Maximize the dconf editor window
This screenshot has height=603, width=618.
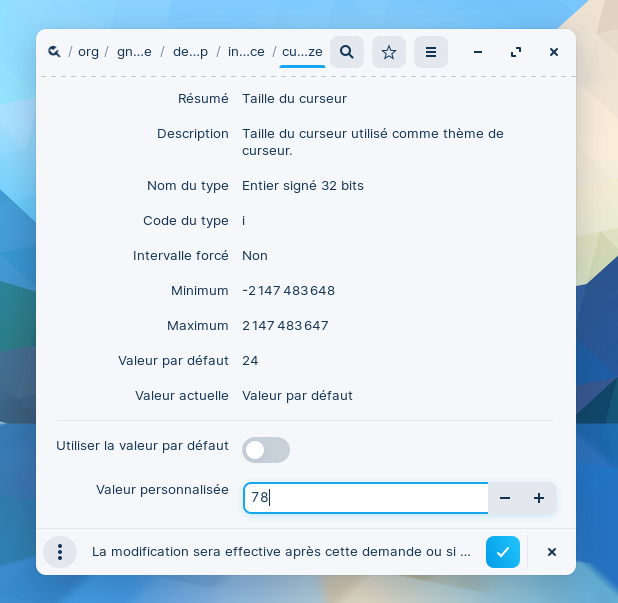tap(516, 52)
